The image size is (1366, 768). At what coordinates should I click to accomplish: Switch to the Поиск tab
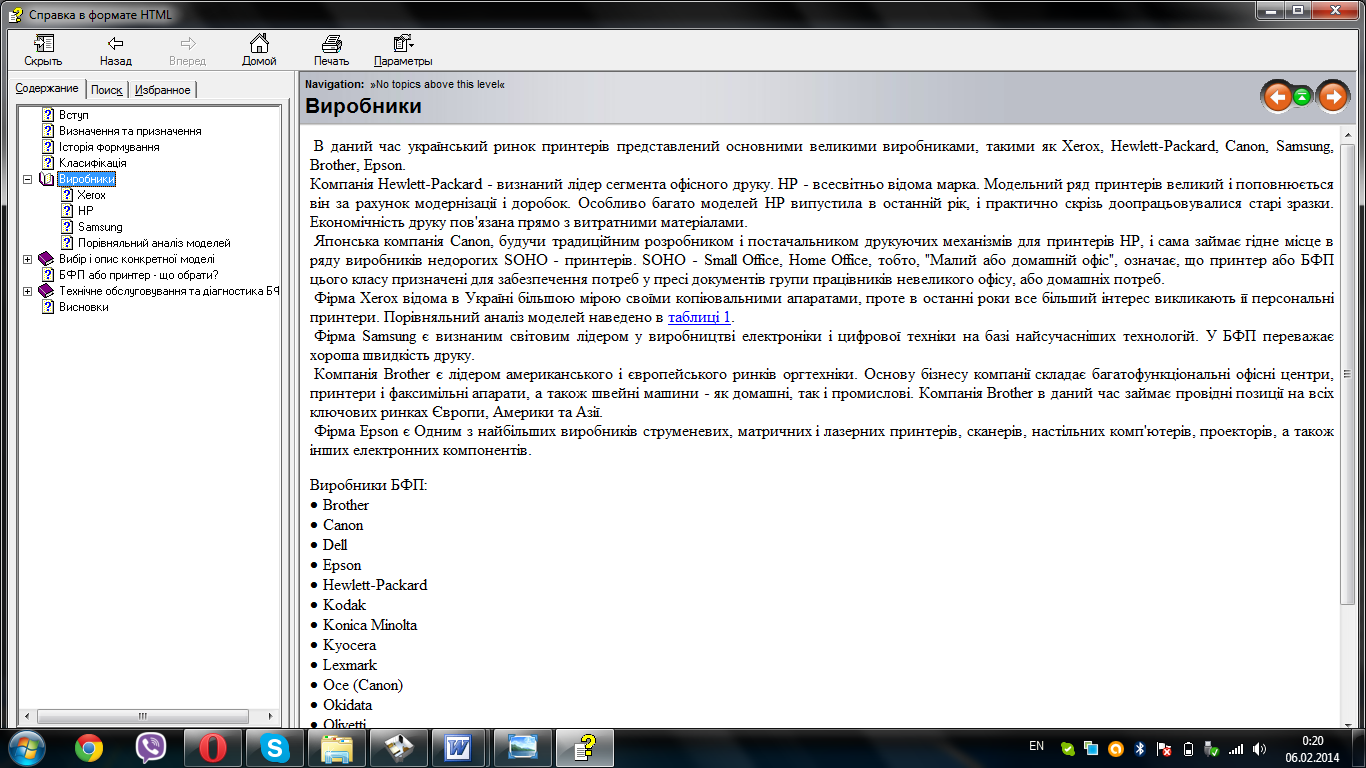point(107,90)
